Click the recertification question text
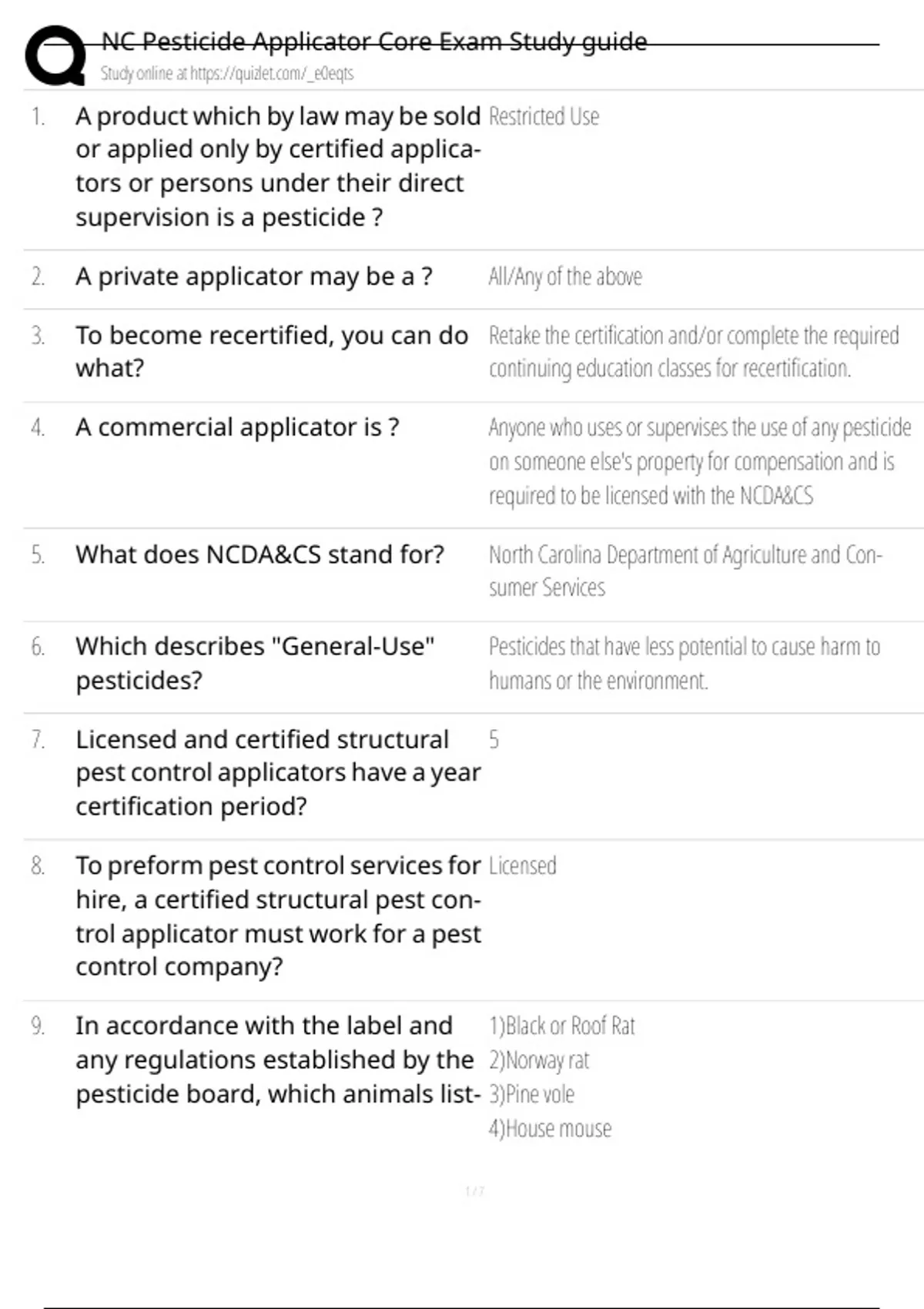 point(271,352)
